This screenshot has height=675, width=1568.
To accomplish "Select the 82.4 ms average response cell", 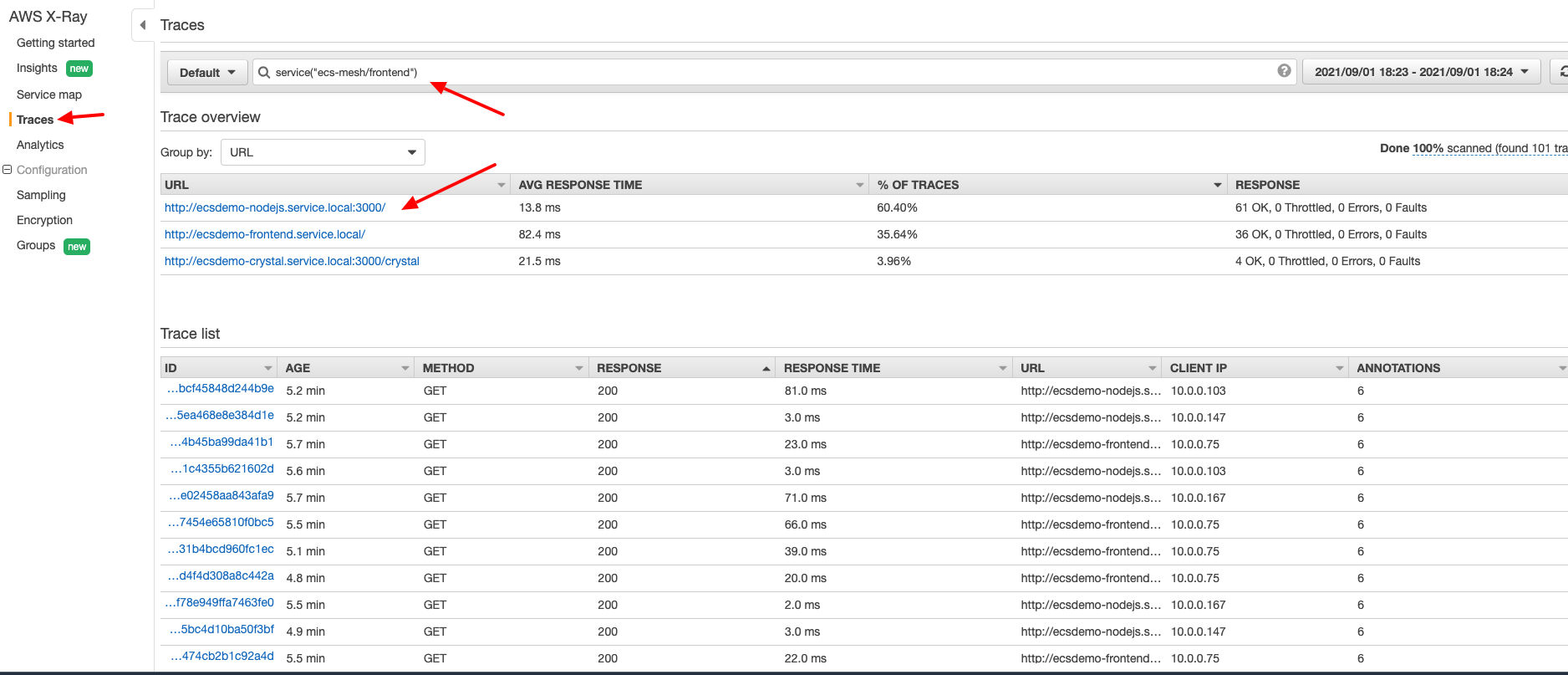I will point(539,234).
